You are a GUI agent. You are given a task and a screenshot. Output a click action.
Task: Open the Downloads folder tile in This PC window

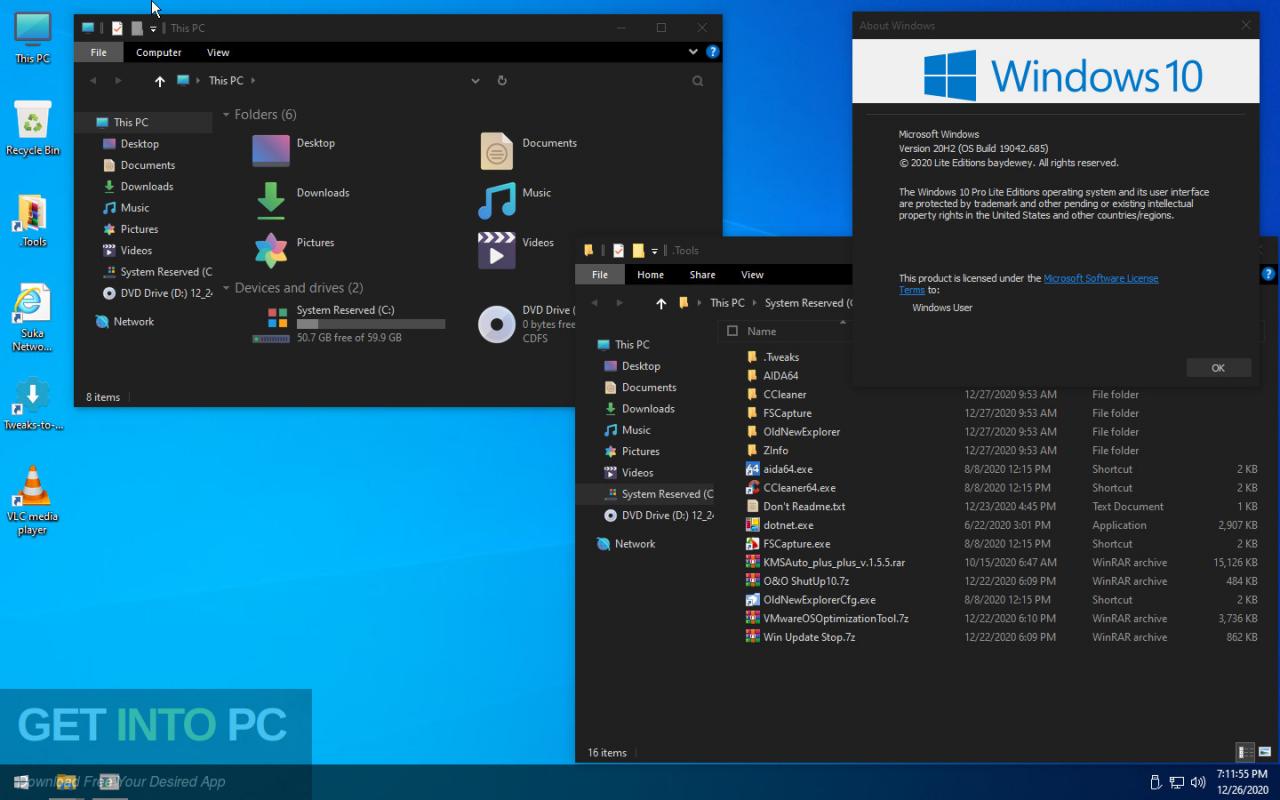(x=300, y=199)
